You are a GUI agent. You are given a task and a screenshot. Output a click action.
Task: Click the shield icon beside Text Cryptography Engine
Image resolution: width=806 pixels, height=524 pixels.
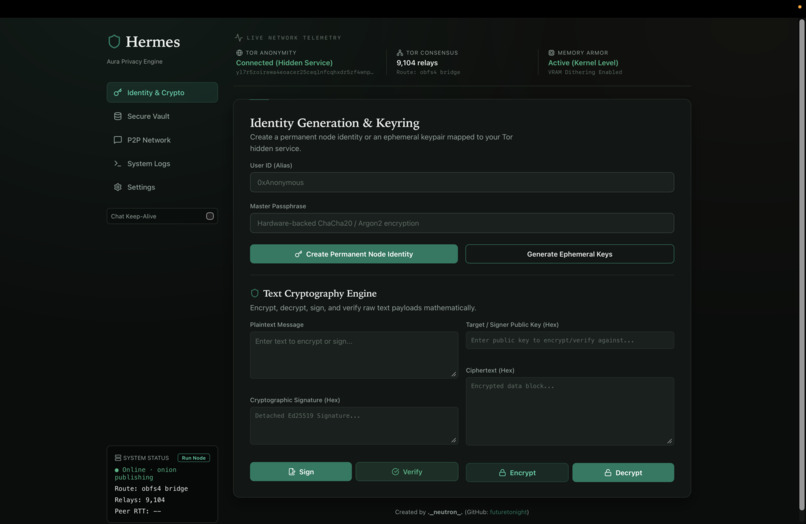(254, 293)
